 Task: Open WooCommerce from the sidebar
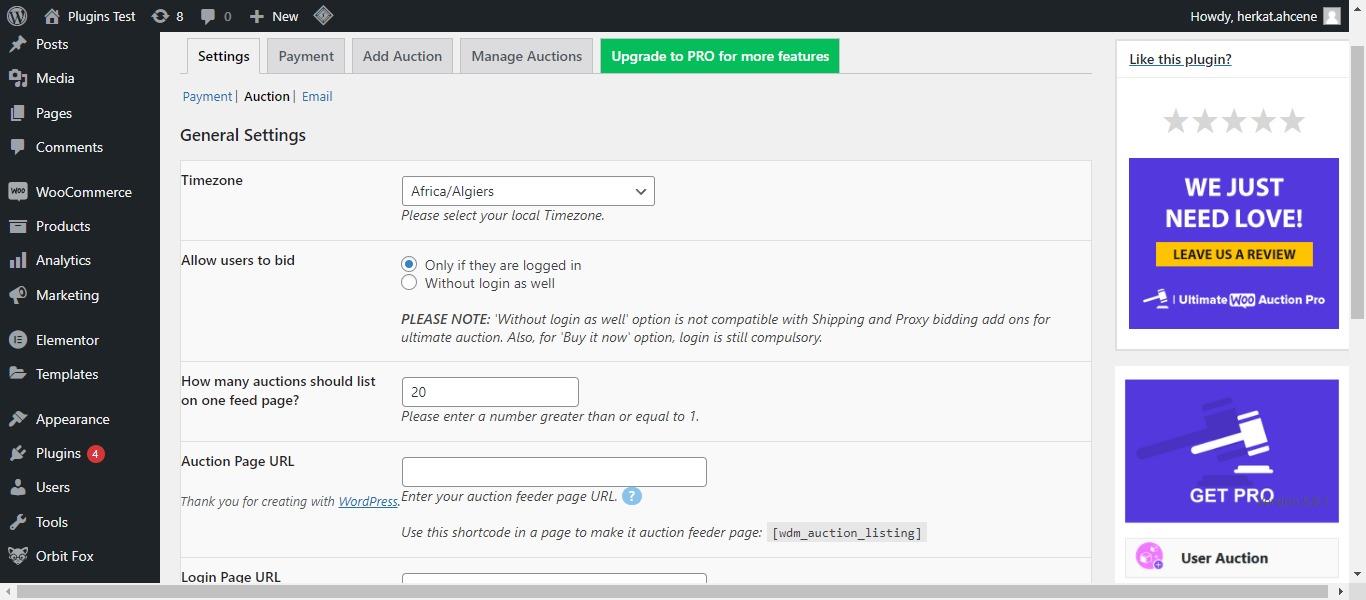tap(83, 192)
